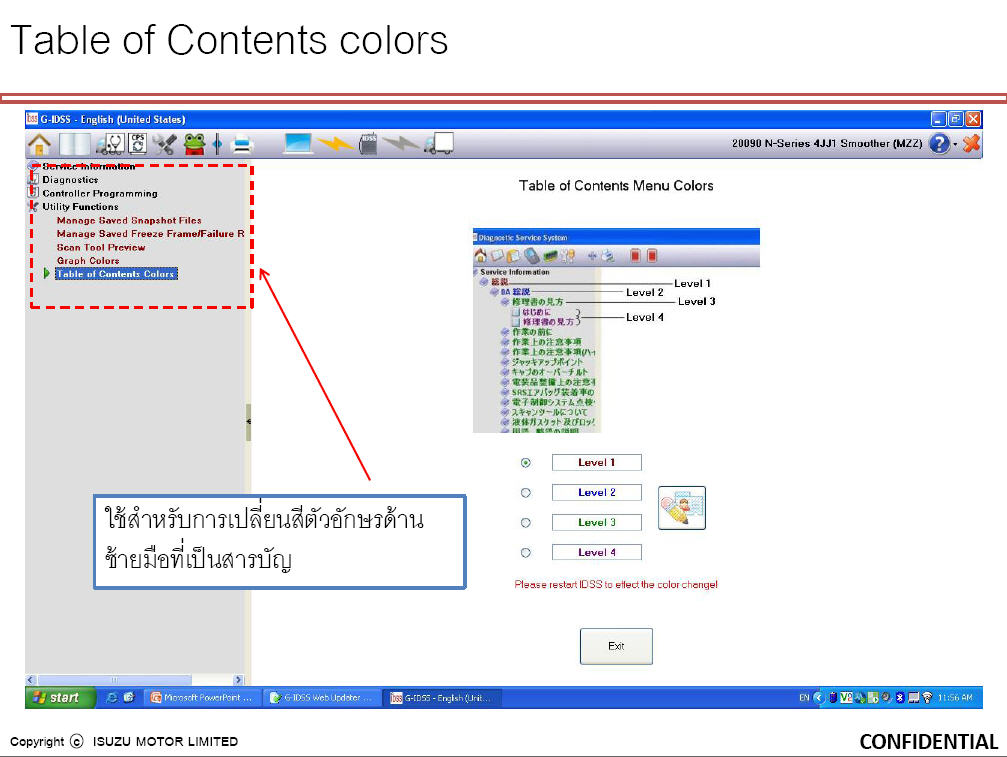The width and height of the screenshot is (1007, 757).
Task: Click the Bluetooth tray icon
Action: (900, 697)
